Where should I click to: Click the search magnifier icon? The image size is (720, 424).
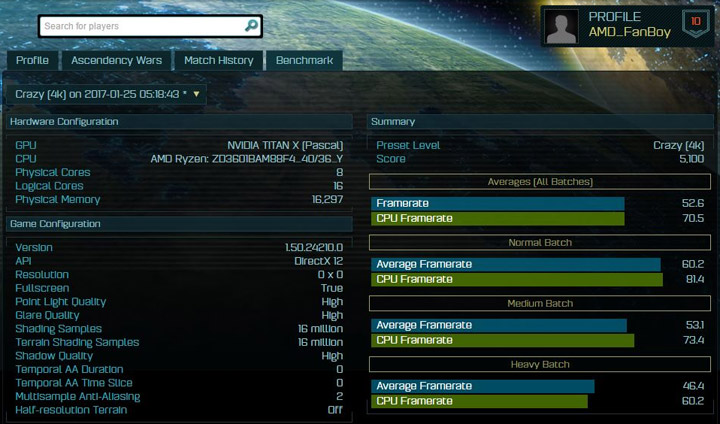point(251,26)
